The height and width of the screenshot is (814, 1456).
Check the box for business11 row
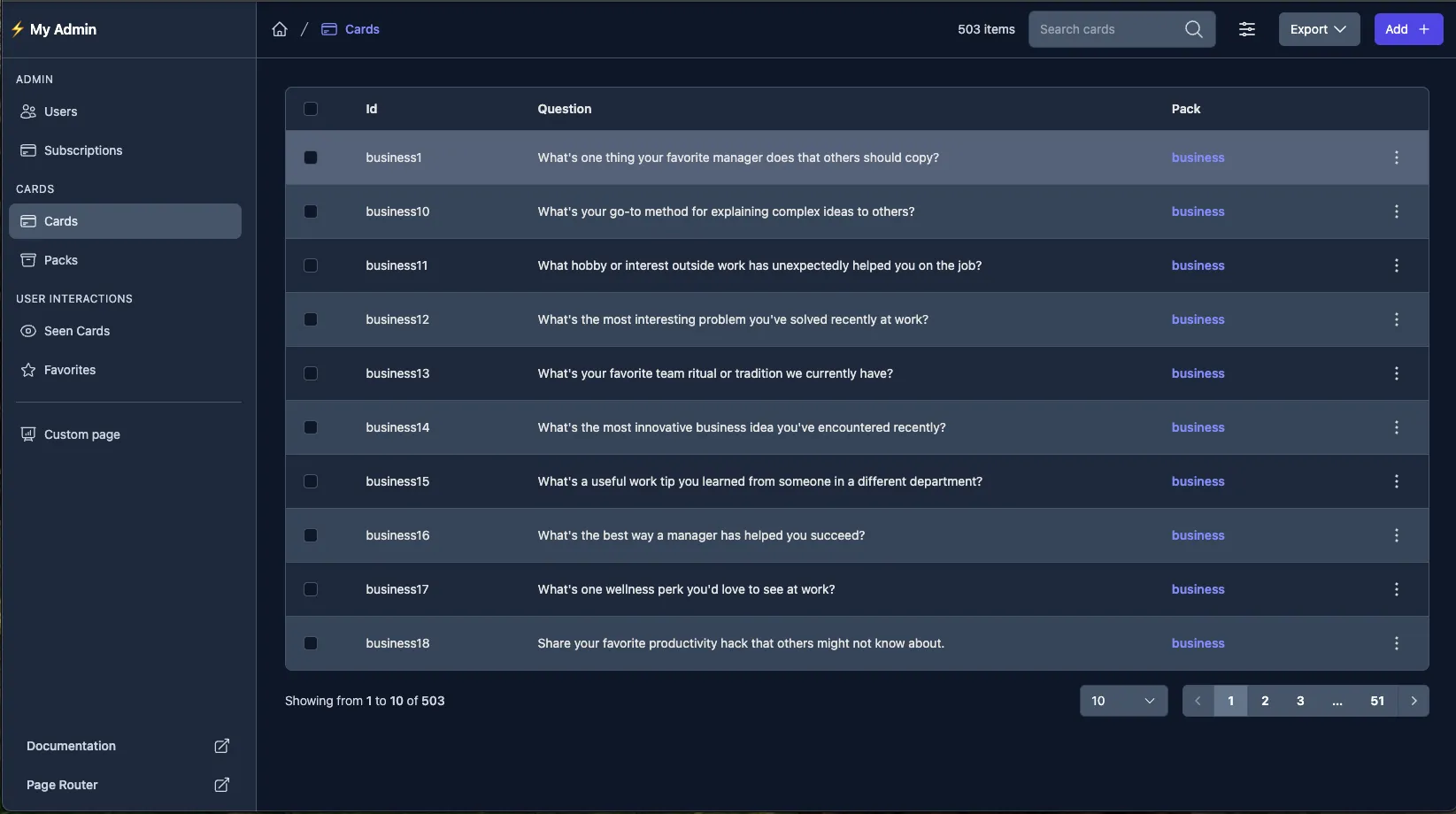click(311, 265)
